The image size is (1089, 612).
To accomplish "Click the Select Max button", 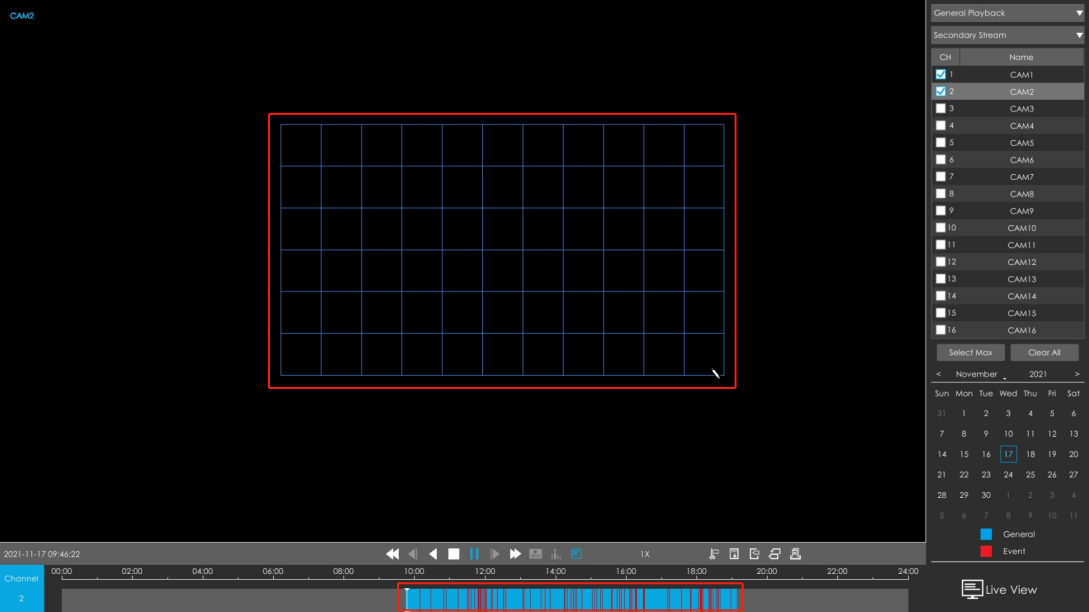I will pyautogui.click(x=970, y=353).
